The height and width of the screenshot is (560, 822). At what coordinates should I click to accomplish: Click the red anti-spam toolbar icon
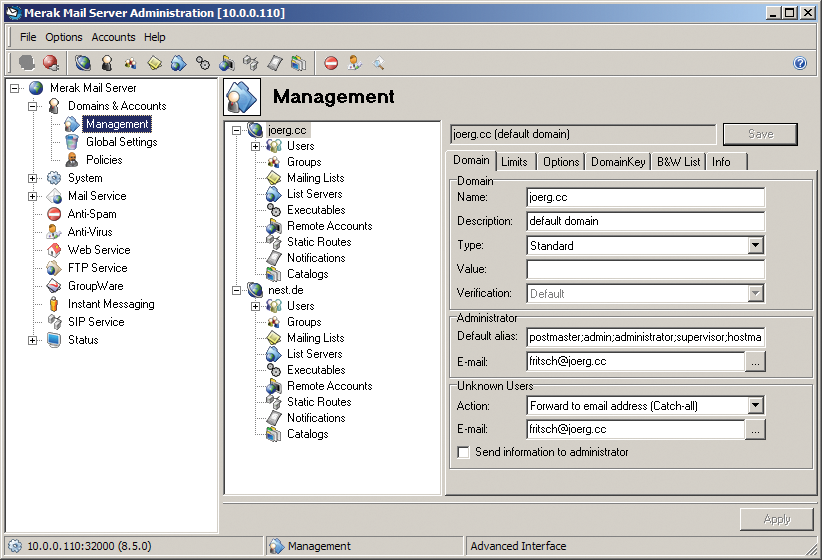[331, 63]
